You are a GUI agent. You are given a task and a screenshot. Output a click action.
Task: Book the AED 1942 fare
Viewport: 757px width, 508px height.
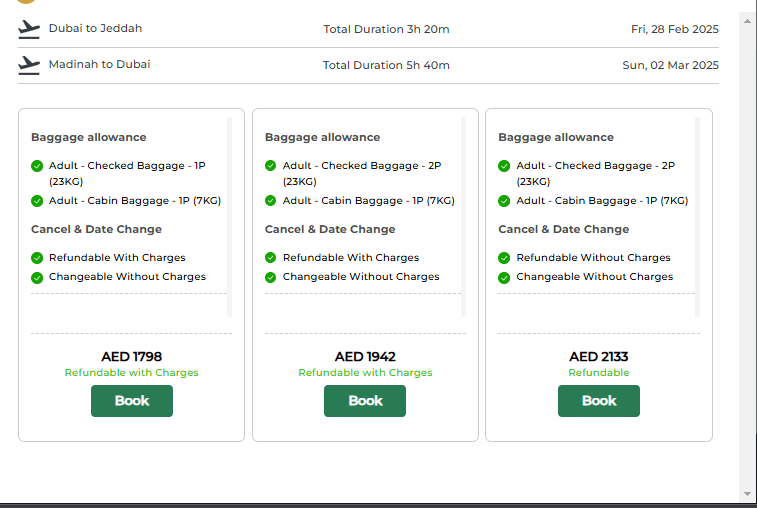365,401
